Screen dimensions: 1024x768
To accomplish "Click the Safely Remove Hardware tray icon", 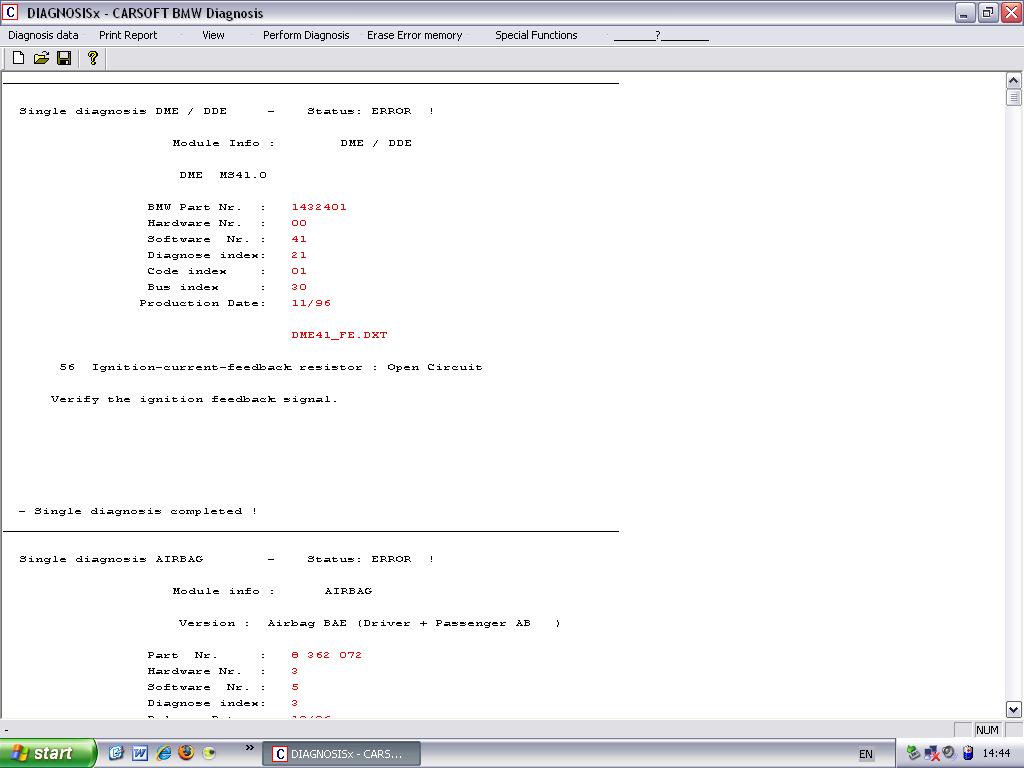I will click(914, 754).
